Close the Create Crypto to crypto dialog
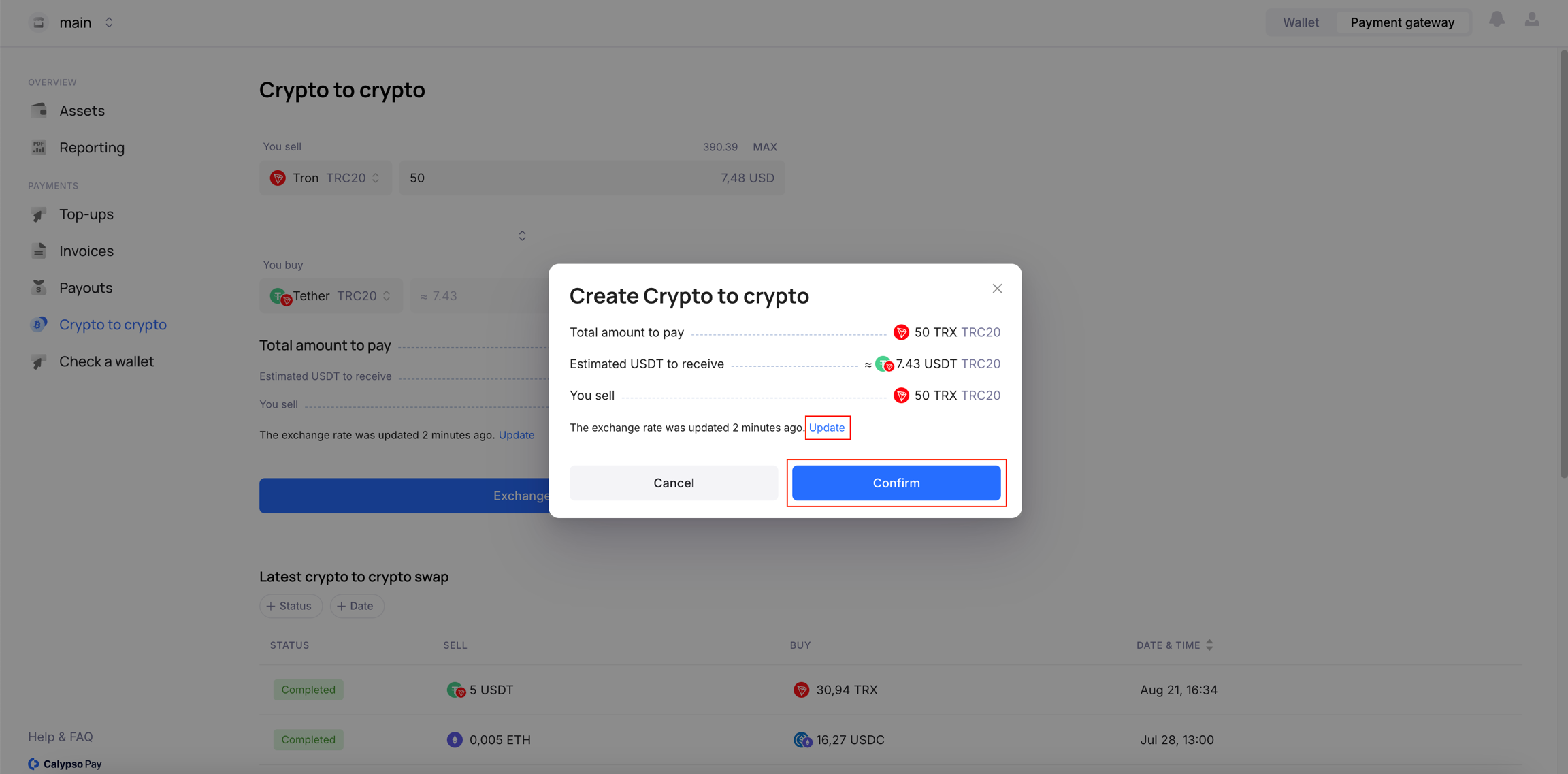 997,289
